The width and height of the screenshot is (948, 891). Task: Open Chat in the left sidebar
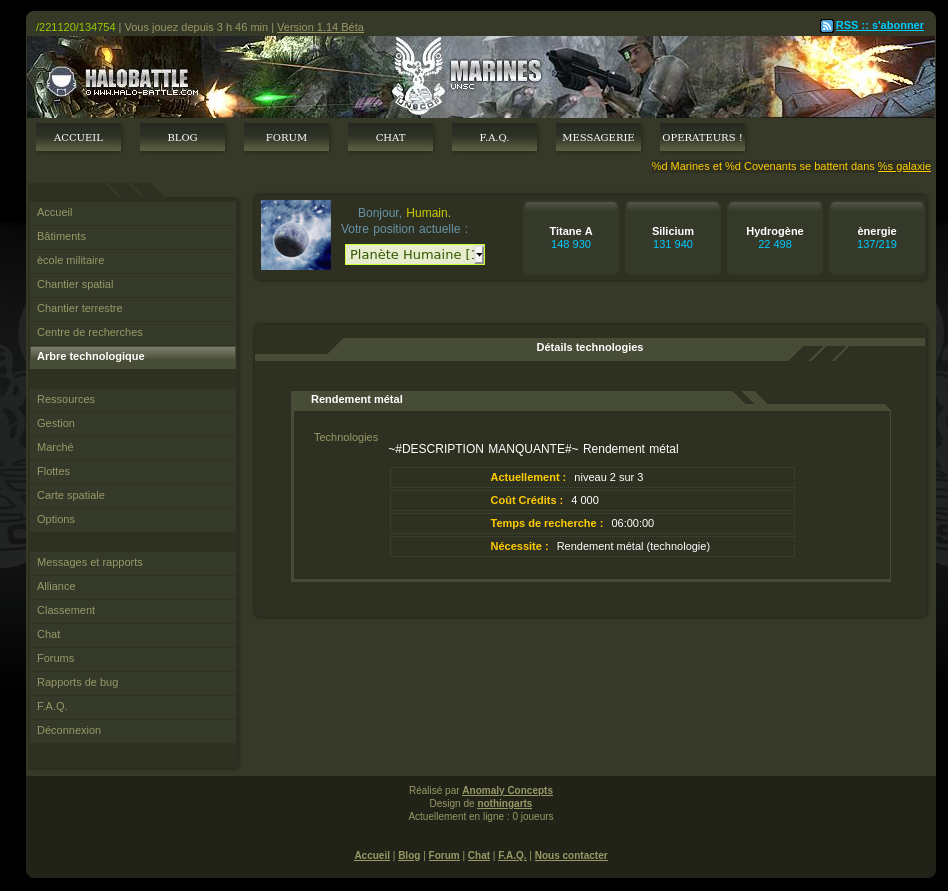133,635
